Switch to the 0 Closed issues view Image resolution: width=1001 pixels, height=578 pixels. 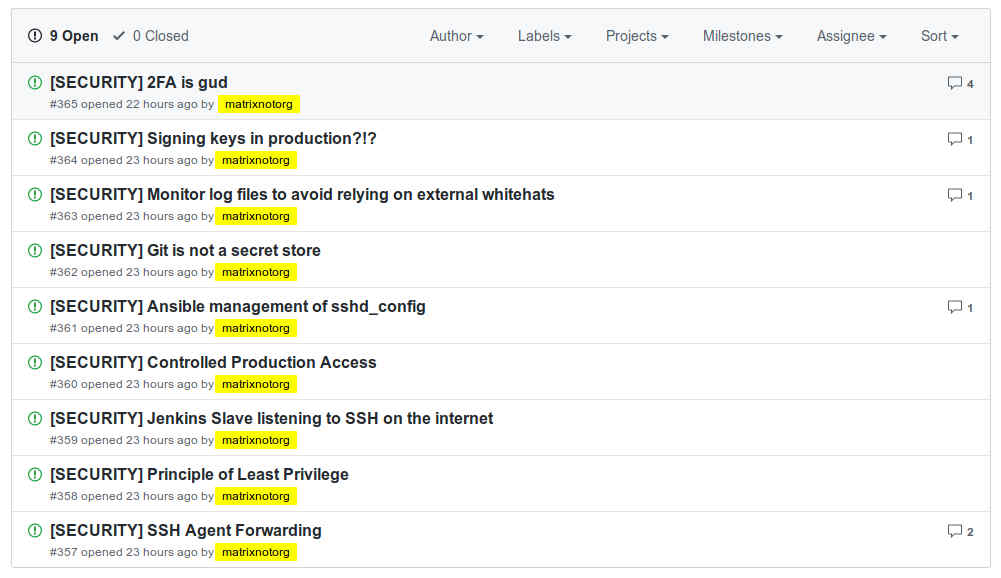click(151, 36)
